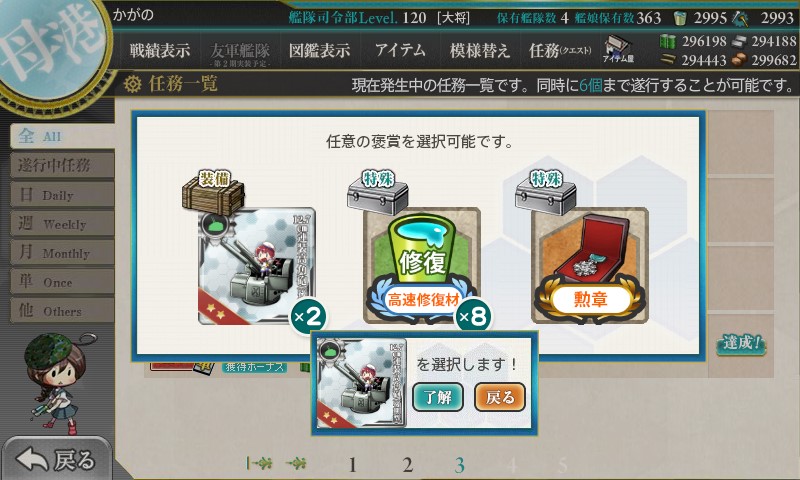
Task: Return using bottom-left 戻る back arrow
Action: [56, 459]
